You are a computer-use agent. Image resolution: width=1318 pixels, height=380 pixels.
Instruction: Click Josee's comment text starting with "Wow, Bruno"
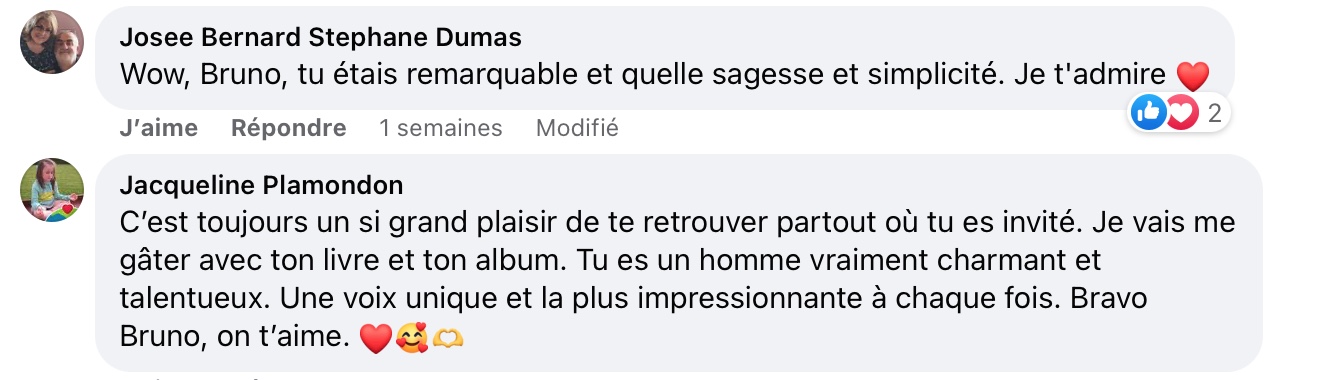tap(643, 75)
